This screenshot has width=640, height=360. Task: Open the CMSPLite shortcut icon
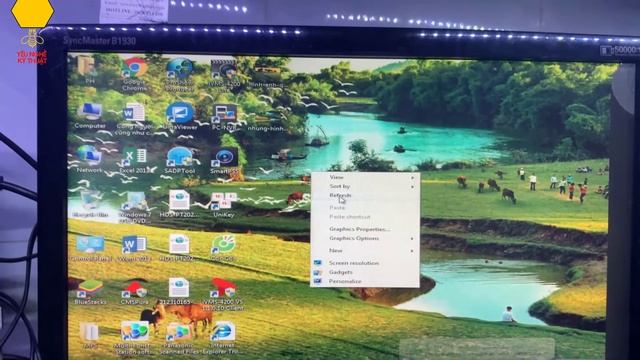[x=134, y=292]
